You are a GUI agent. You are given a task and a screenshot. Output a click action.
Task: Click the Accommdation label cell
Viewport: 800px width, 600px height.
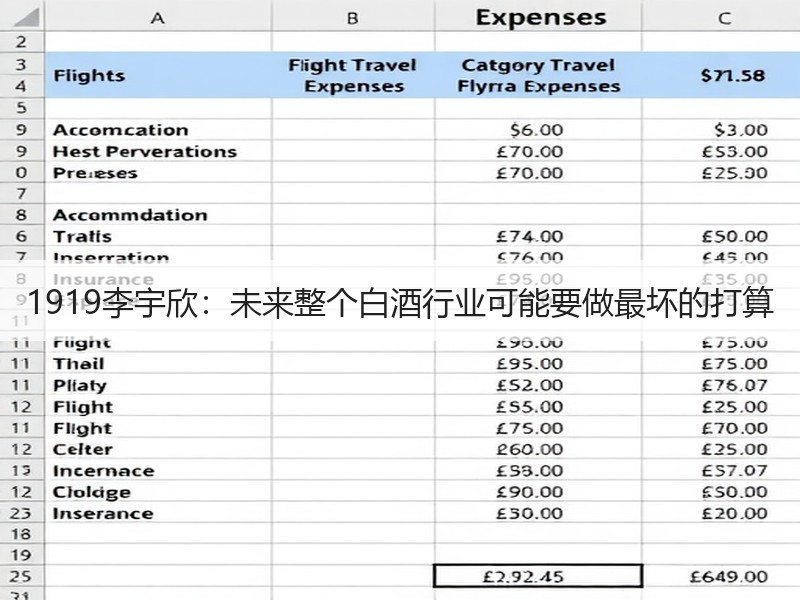(158, 215)
